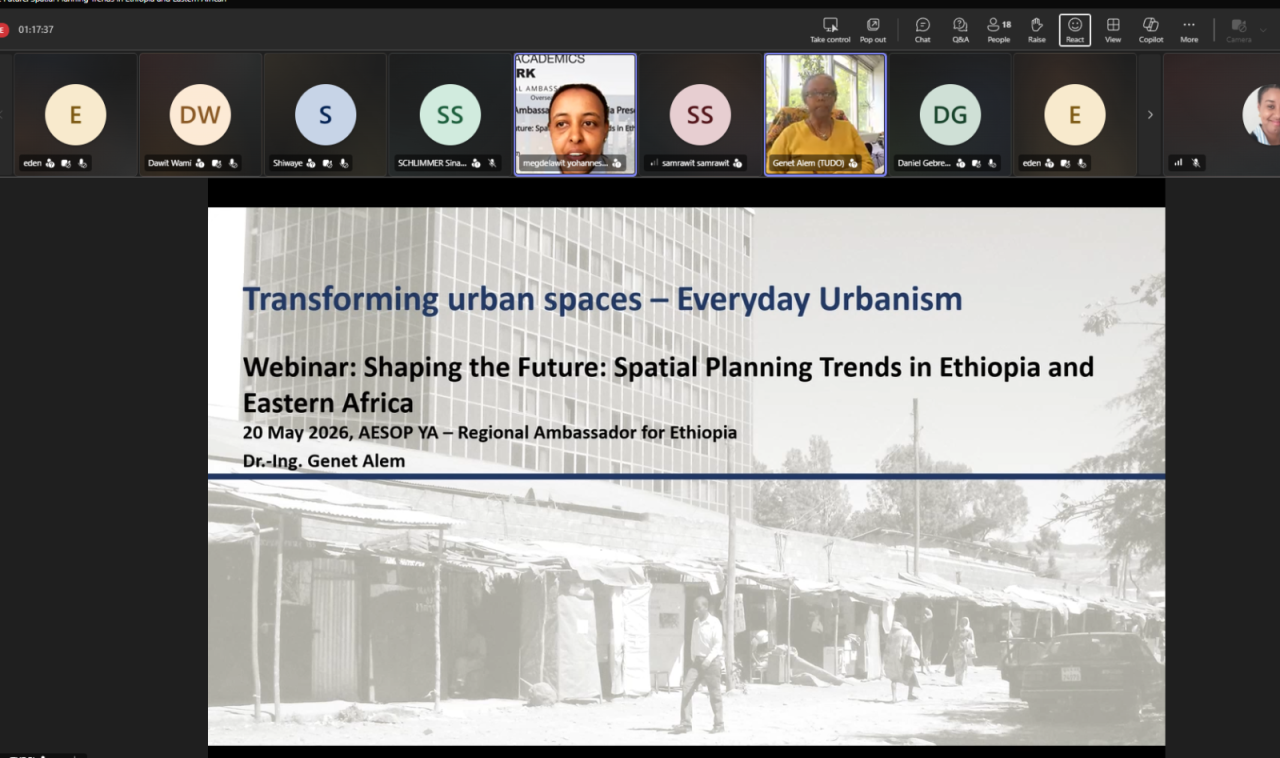Show the People participant list
This screenshot has width=1280, height=758.
[x=998, y=30]
